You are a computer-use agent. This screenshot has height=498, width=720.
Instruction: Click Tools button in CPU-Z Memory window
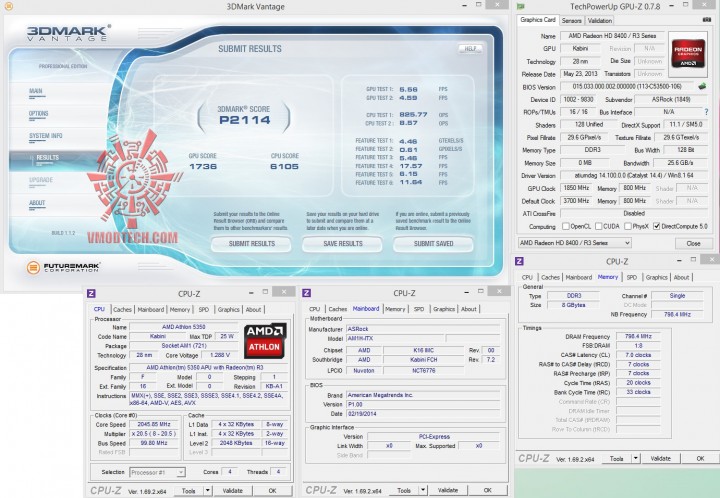point(617,458)
